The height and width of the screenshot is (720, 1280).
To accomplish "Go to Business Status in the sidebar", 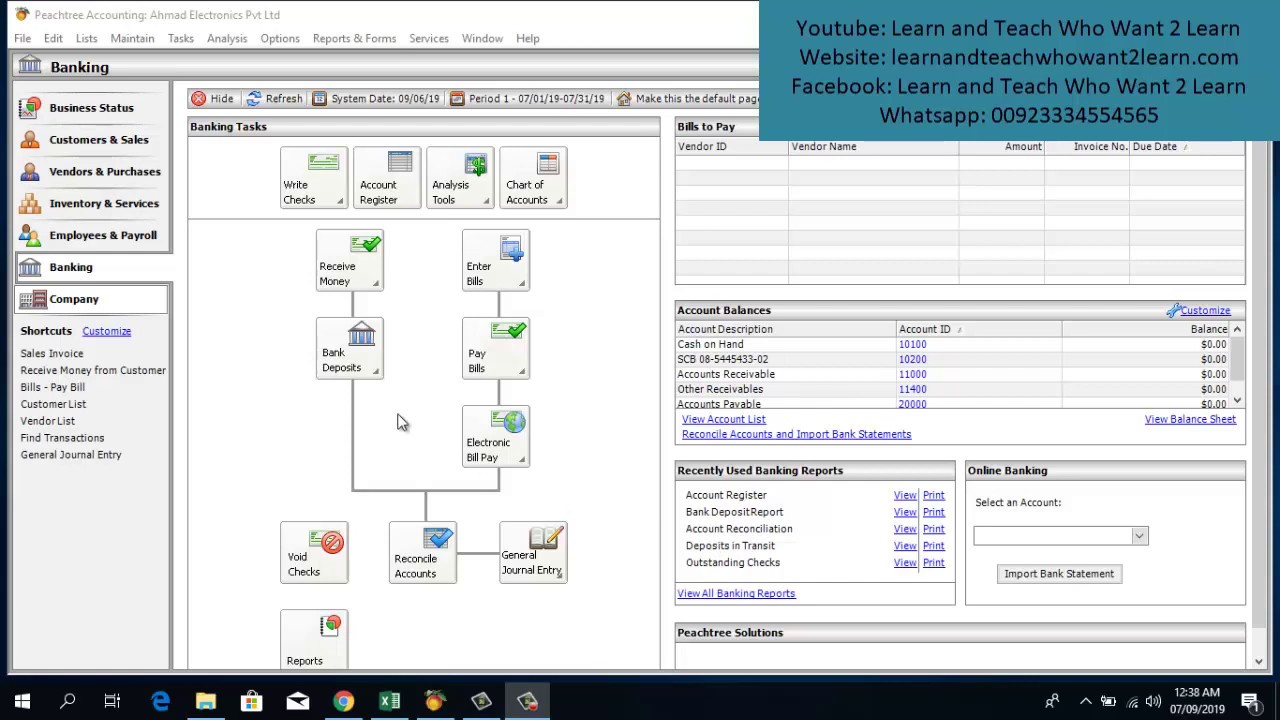I will (x=92, y=107).
